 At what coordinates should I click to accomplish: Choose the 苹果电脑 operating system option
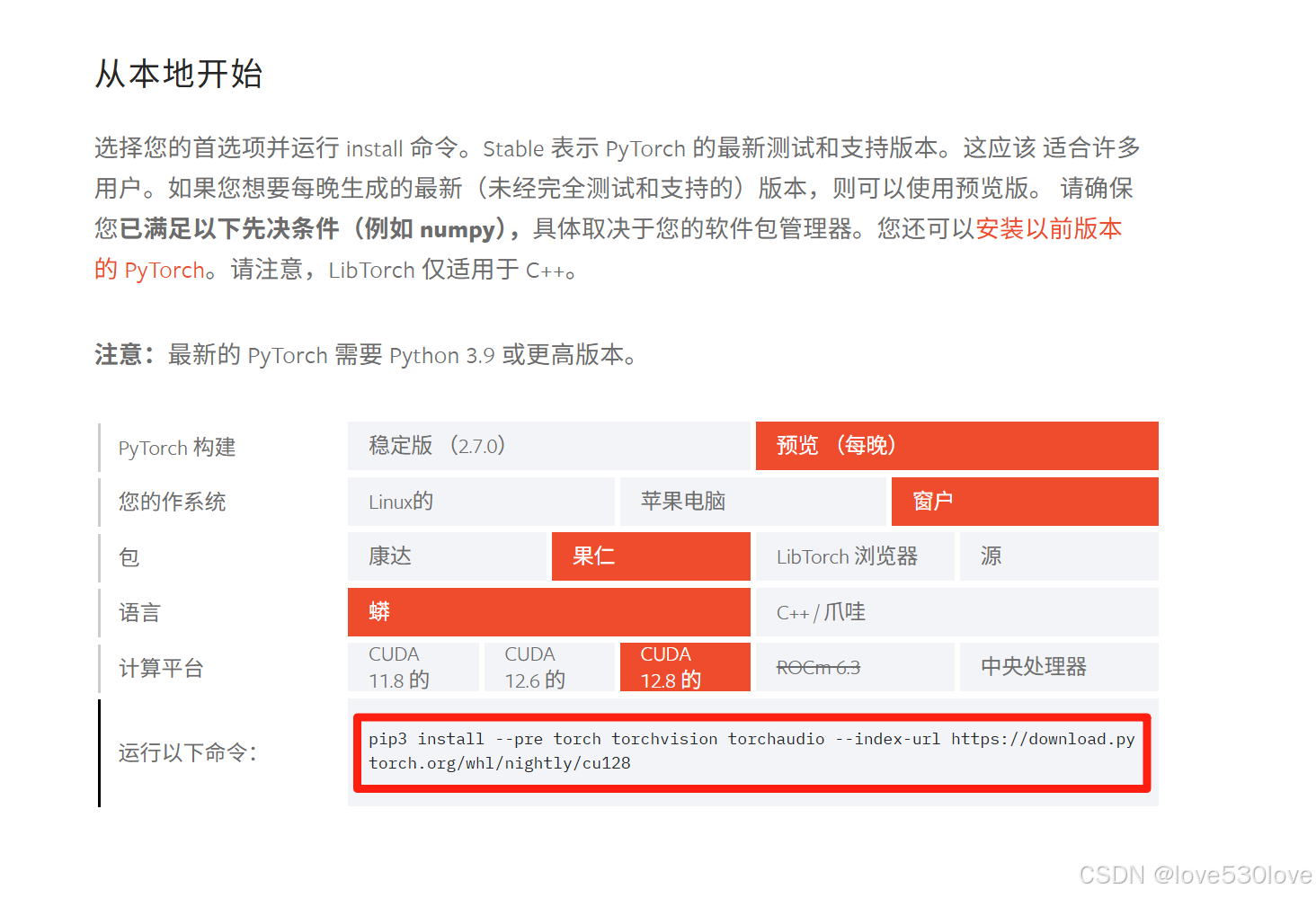pos(752,502)
